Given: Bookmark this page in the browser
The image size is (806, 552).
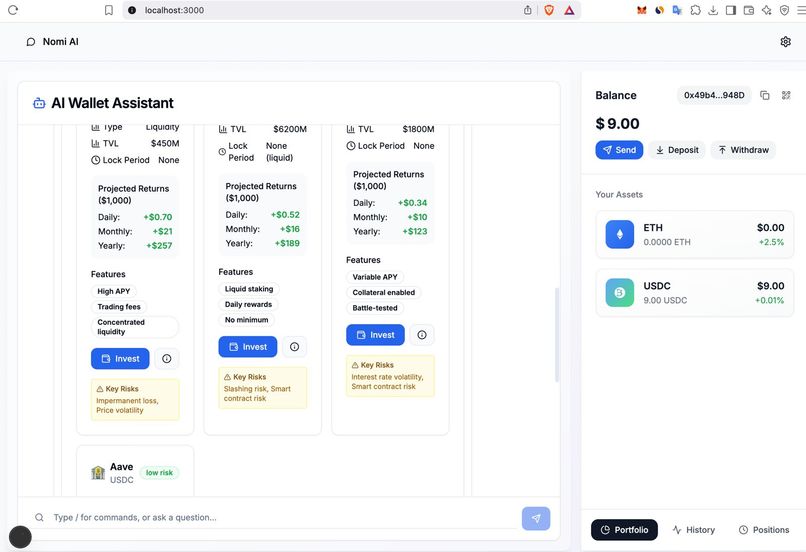Looking at the screenshot, I should 108,10.
